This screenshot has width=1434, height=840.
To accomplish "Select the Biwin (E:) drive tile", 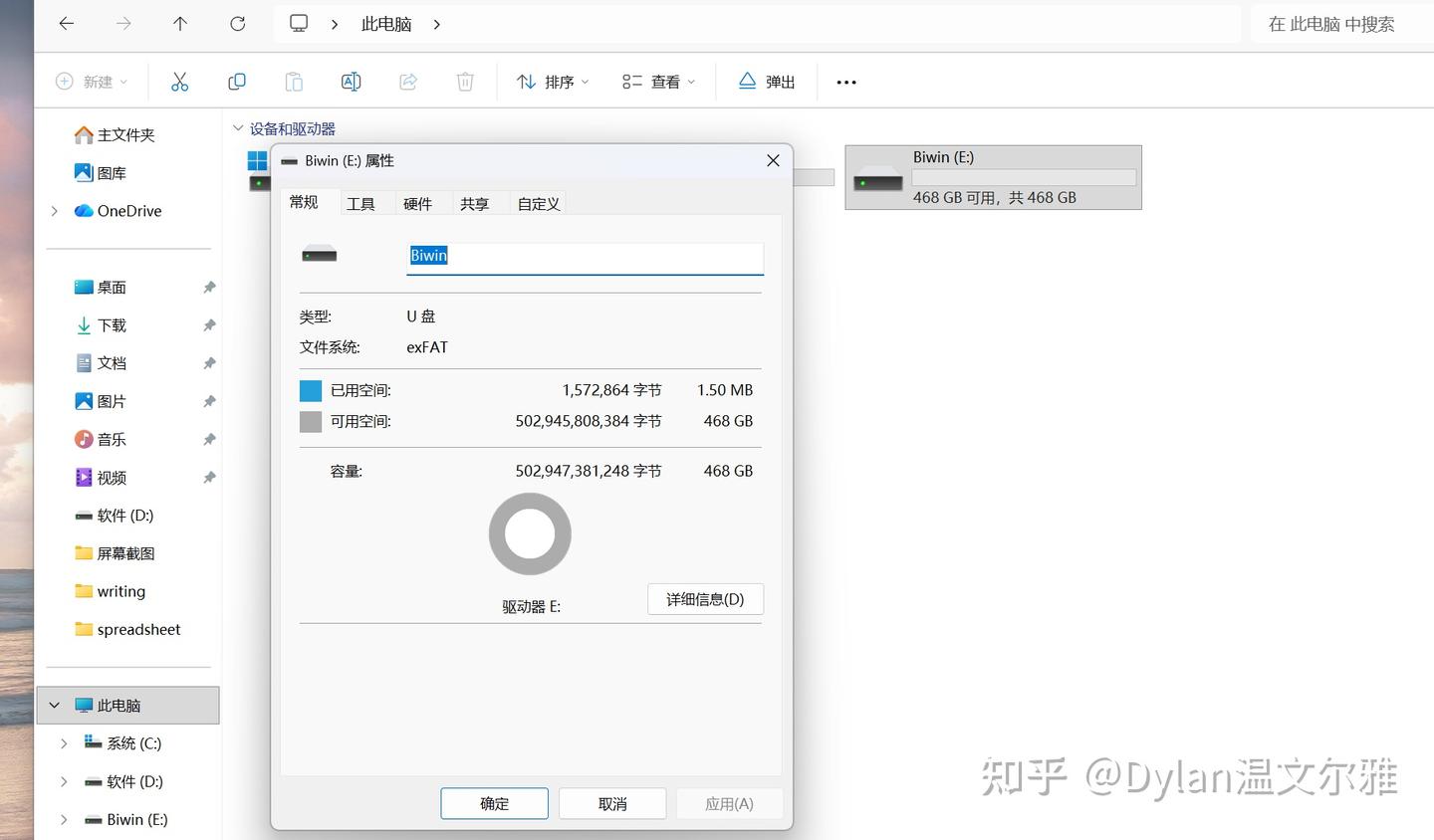I will pos(993,177).
